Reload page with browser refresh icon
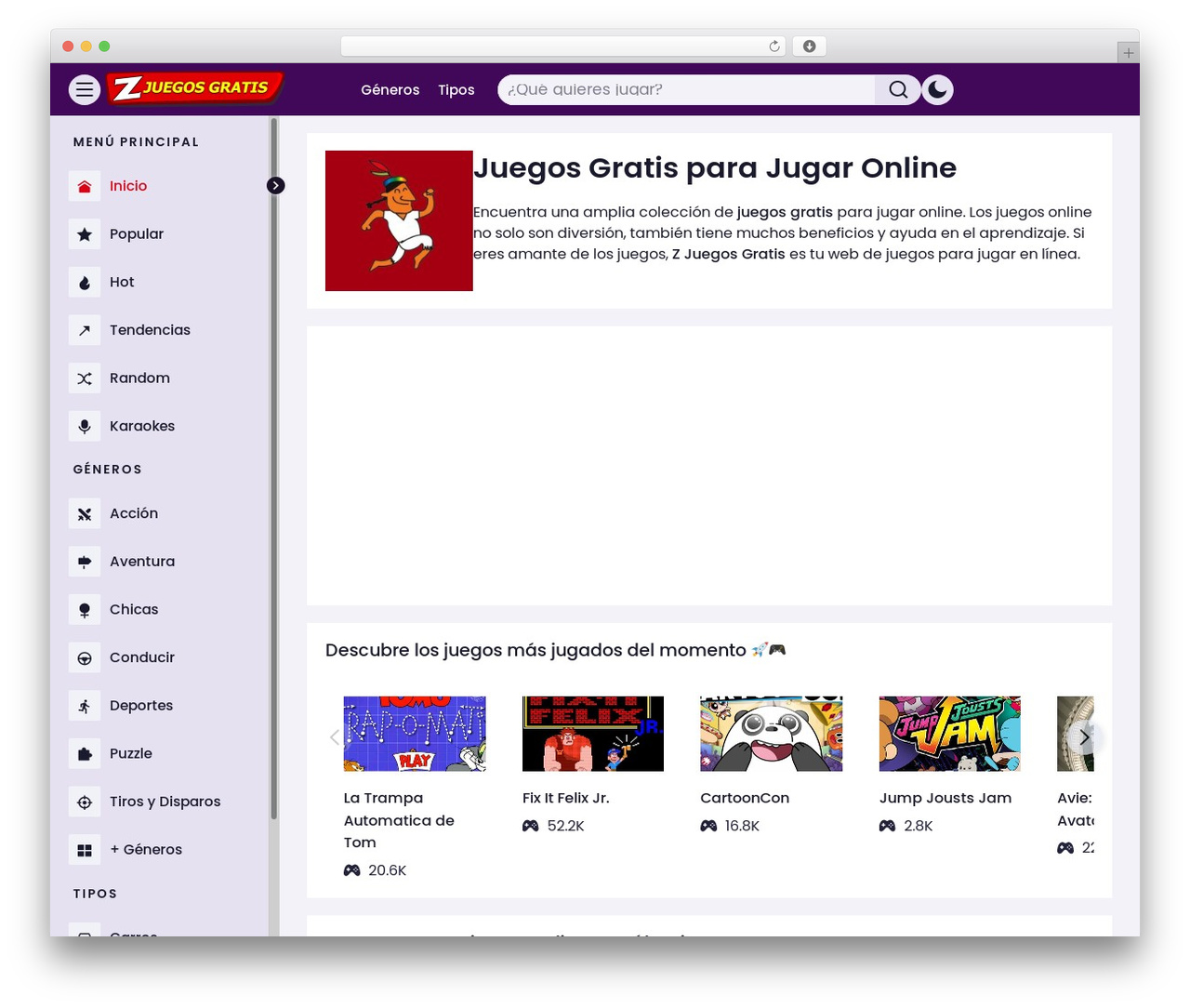Viewport: 1190px width, 1008px height. click(774, 46)
